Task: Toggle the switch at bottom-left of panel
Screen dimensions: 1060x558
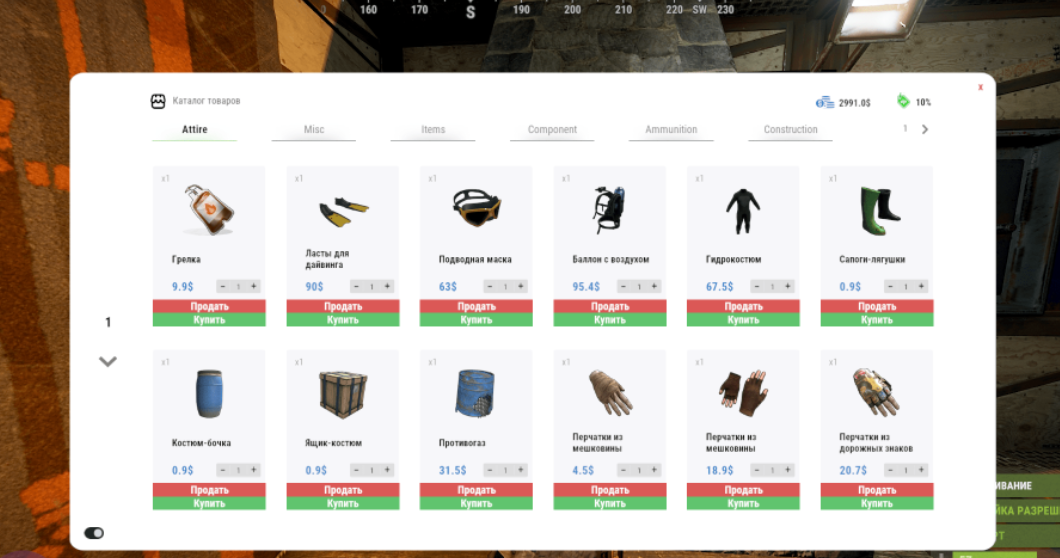Action: [x=95, y=533]
